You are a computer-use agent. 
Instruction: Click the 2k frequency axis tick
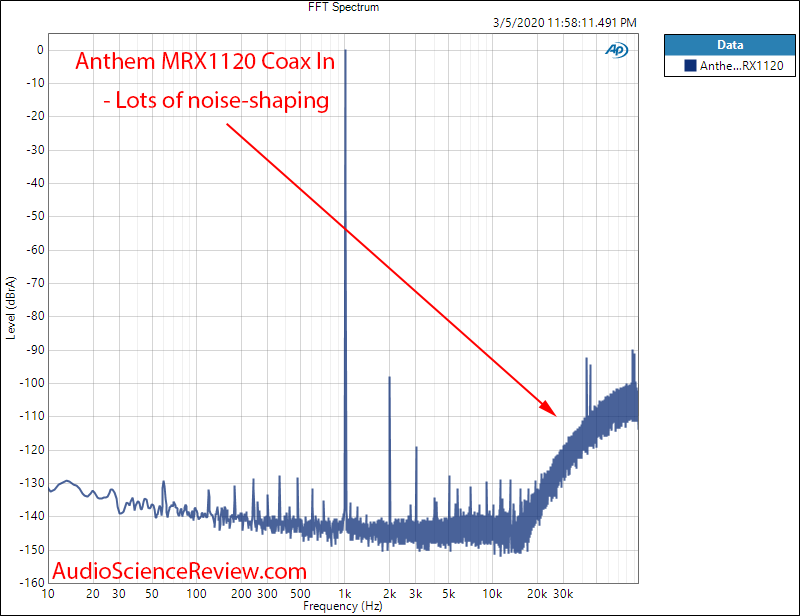(390, 594)
